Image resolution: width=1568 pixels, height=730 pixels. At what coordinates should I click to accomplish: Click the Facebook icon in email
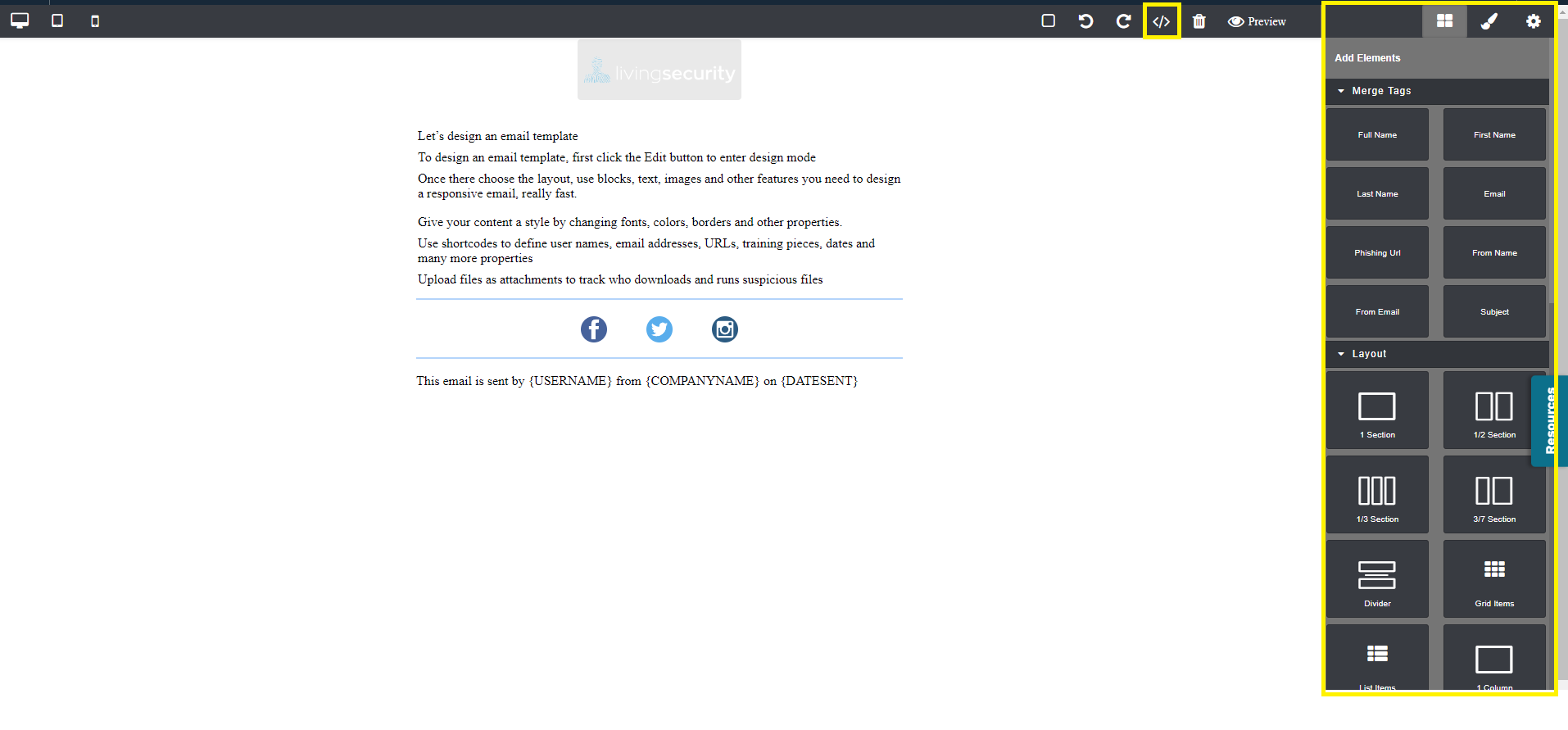click(x=594, y=329)
